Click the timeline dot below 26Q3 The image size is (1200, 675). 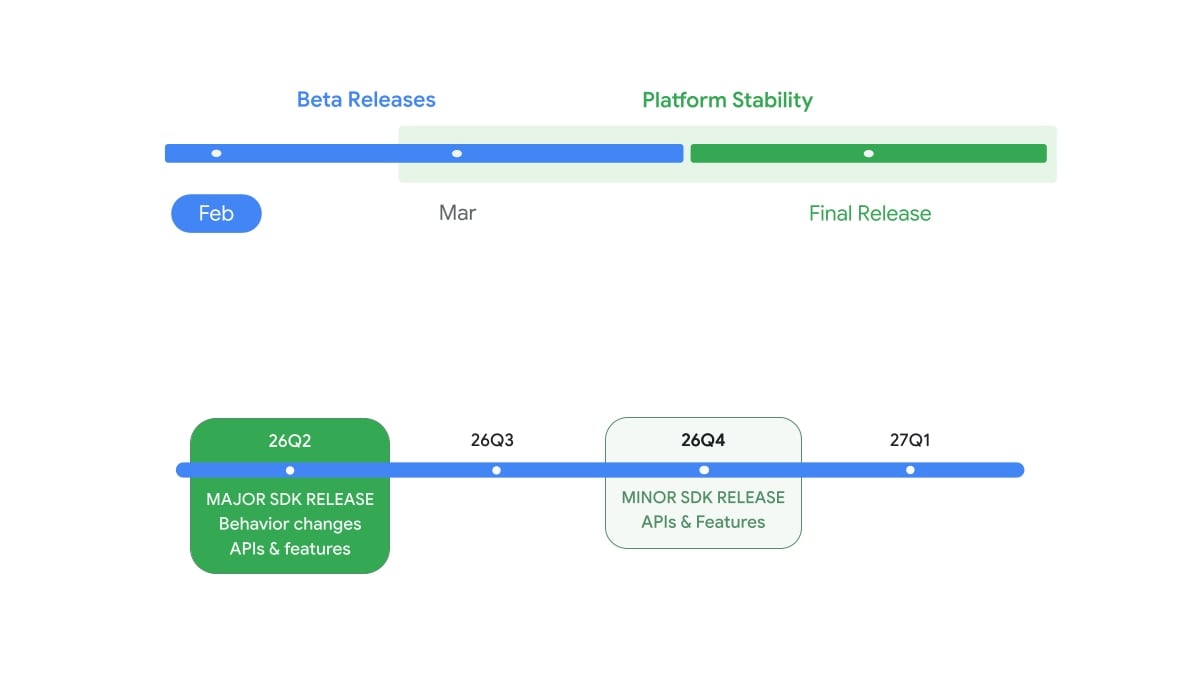click(x=496, y=470)
